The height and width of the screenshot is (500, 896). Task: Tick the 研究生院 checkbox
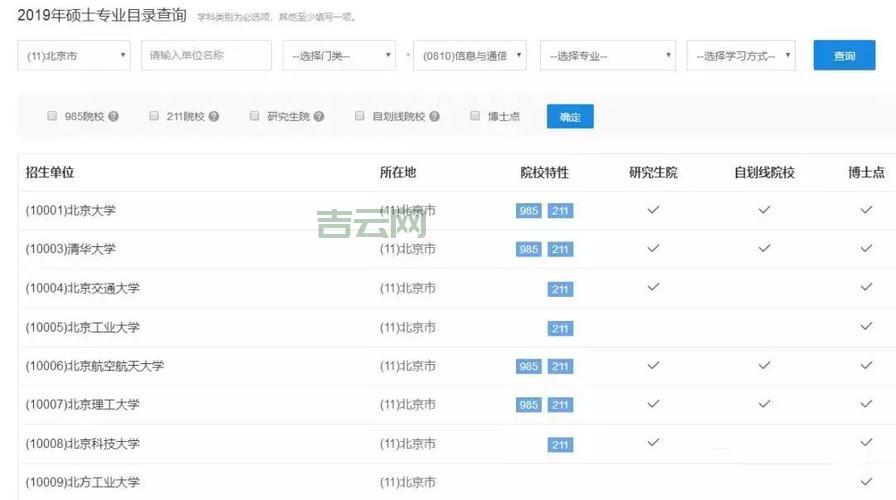pyautogui.click(x=254, y=115)
